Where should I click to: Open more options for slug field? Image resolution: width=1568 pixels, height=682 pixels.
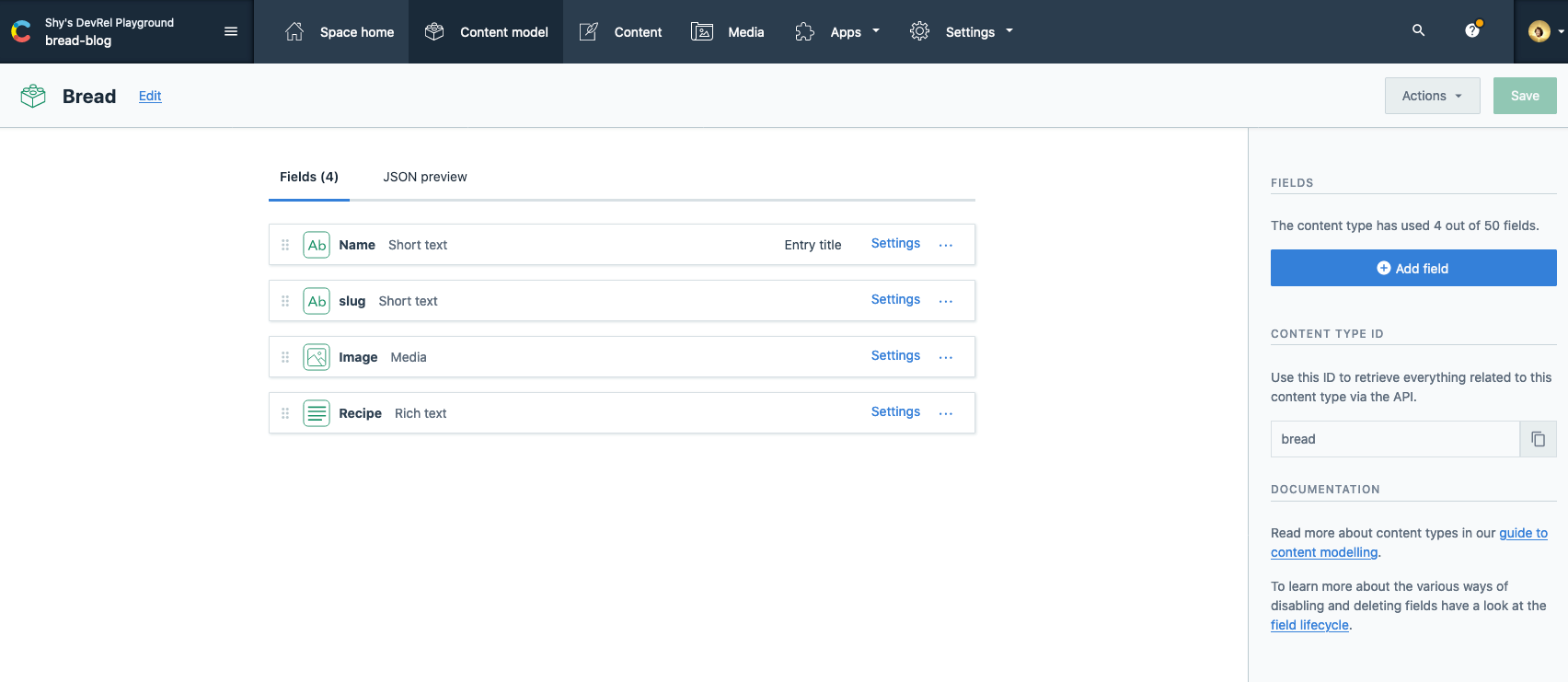tap(946, 301)
